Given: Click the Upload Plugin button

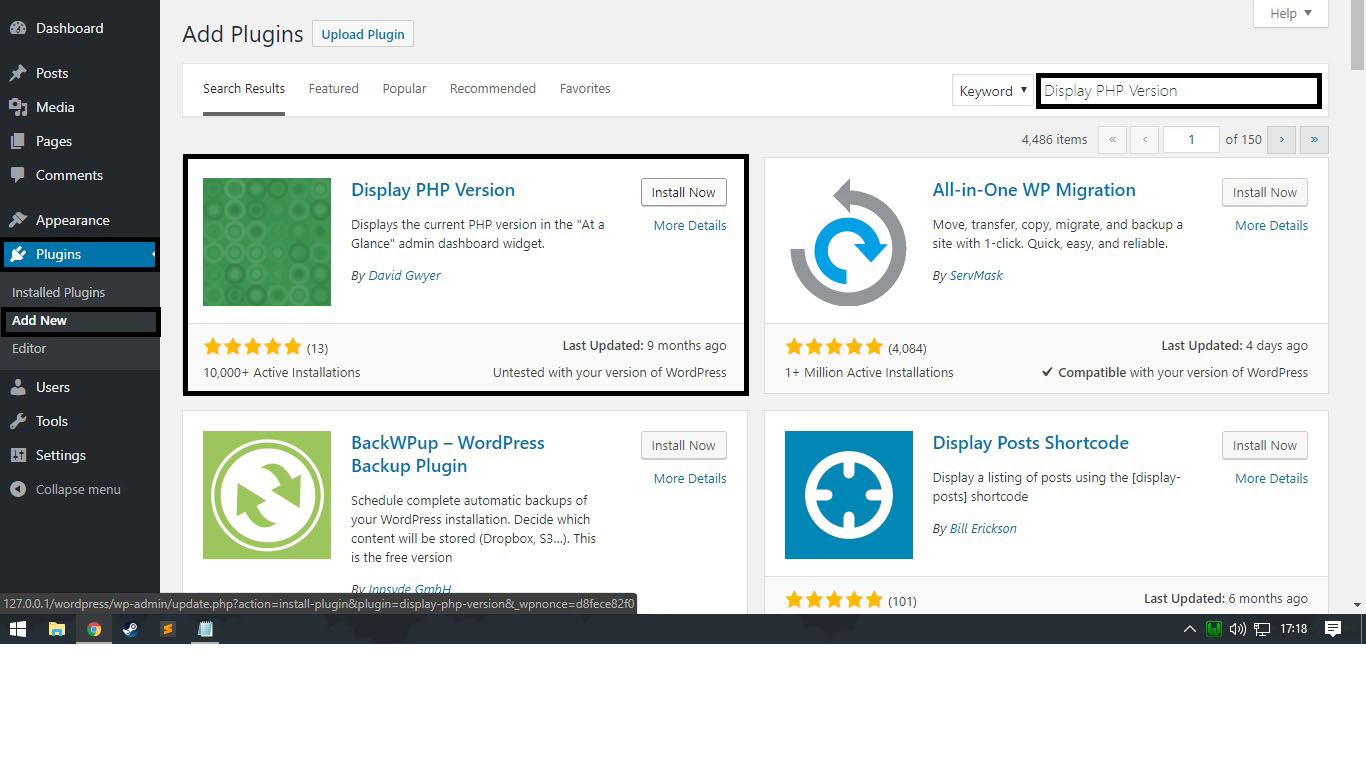Looking at the screenshot, I should [363, 34].
